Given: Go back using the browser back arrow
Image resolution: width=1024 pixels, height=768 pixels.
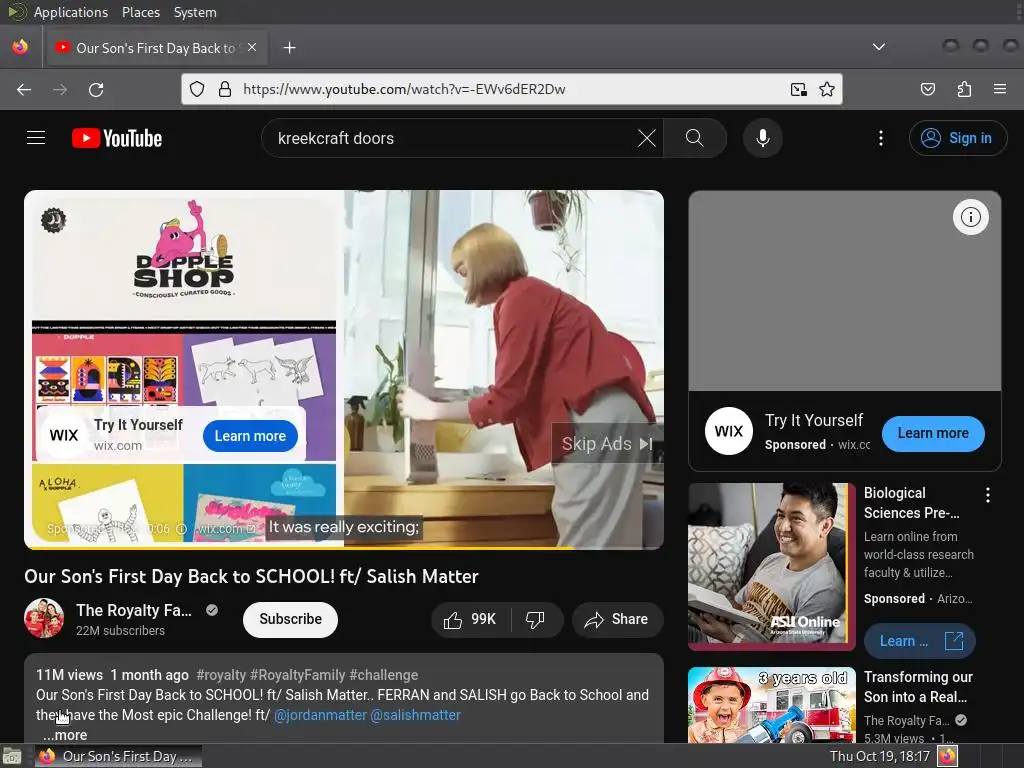Looking at the screenshot, I should (x=24, y=89).
